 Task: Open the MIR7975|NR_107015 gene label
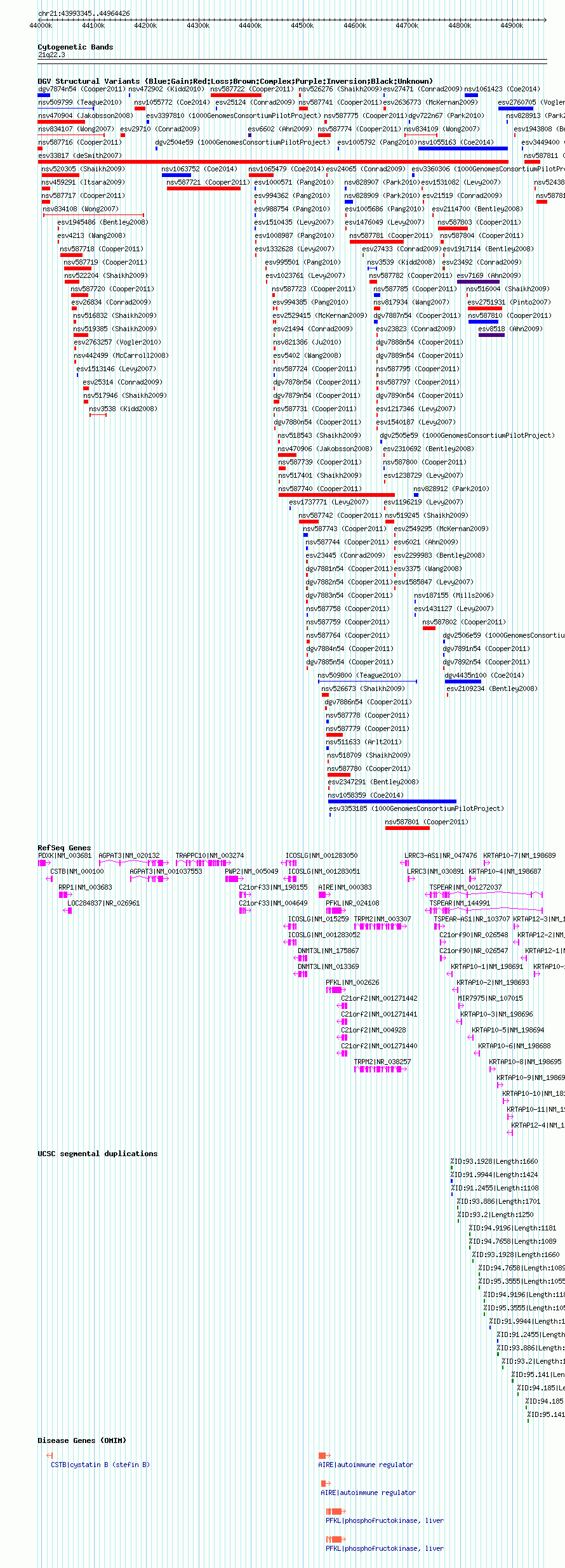[x=490, y=998]
